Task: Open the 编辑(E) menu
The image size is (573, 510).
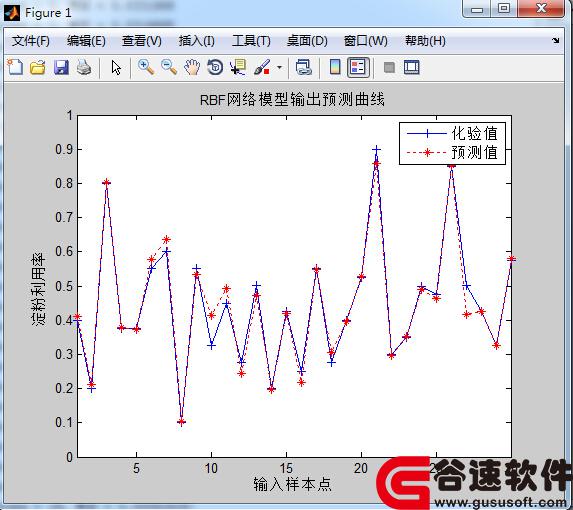Action: 86,41
